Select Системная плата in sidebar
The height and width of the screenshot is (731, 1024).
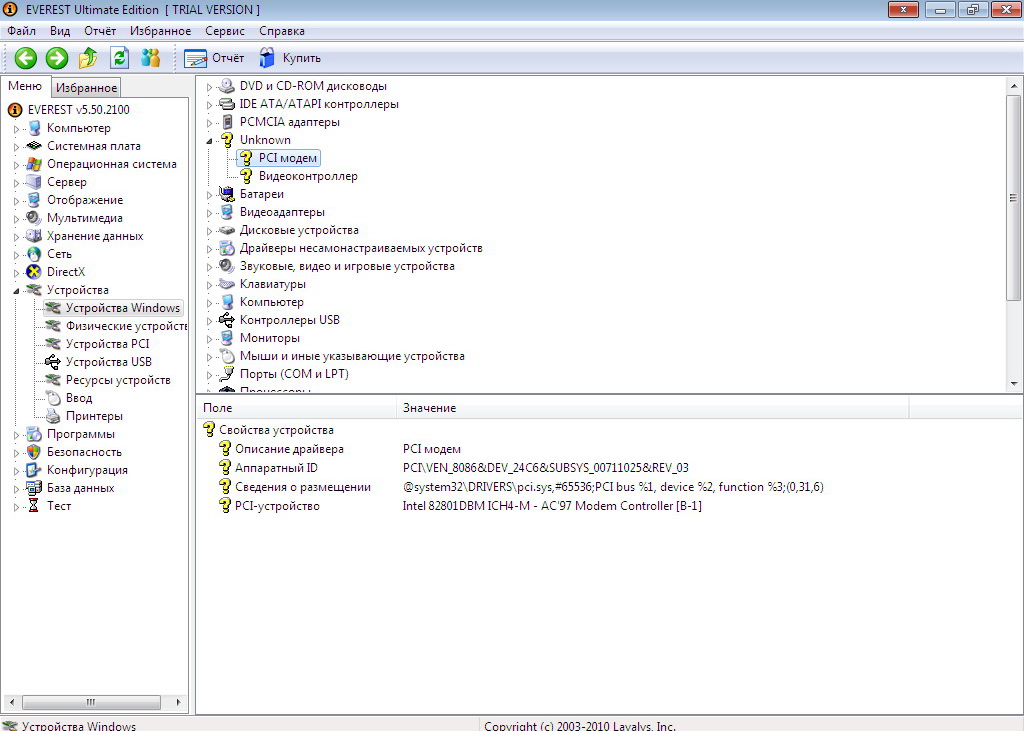(93, 146)
